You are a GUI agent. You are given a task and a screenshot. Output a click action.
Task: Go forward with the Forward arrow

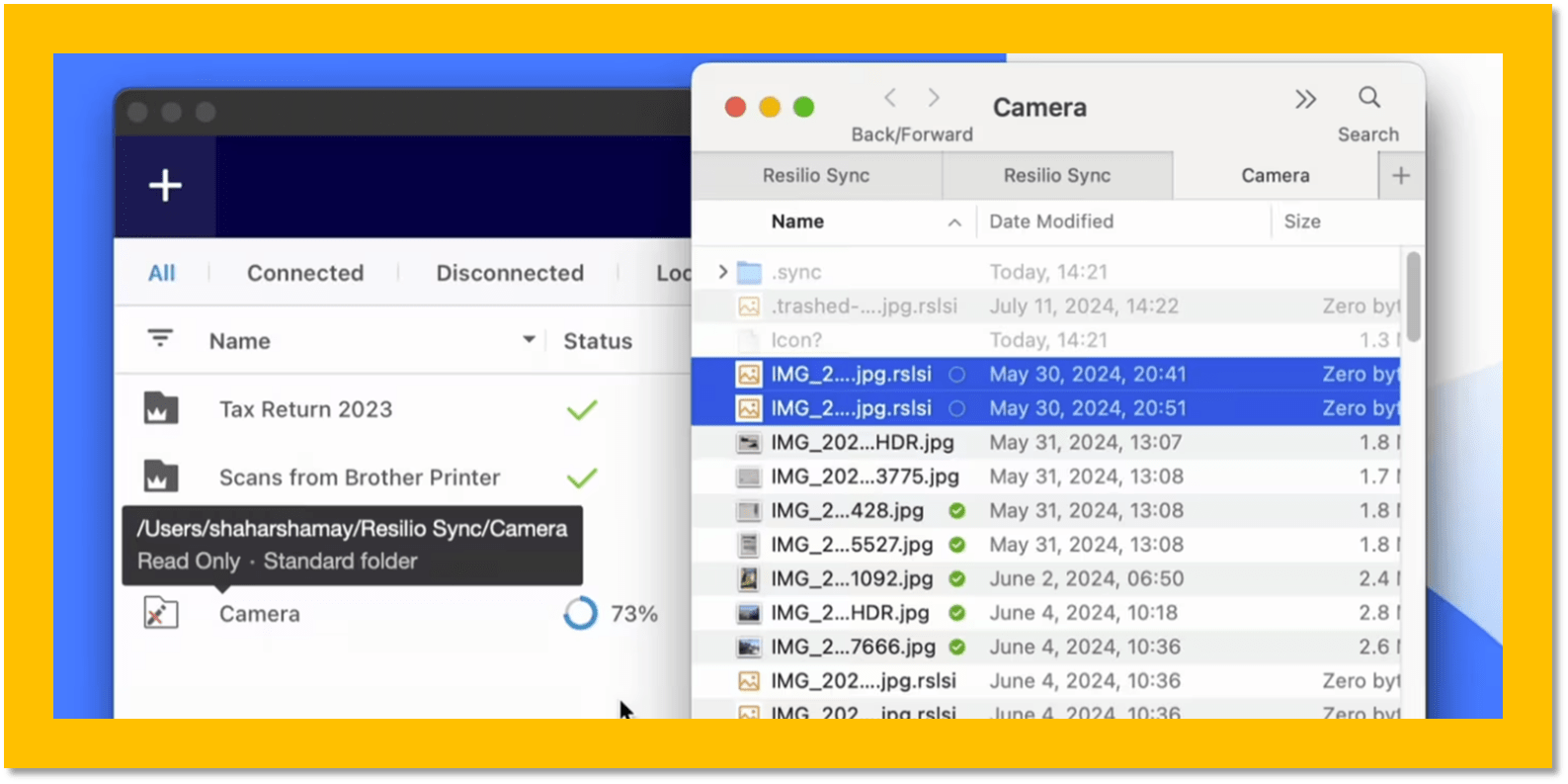click(934, 98)
